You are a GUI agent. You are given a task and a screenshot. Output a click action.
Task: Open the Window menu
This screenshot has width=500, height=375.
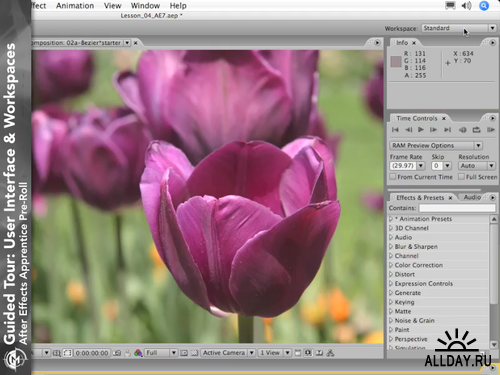[145, 6]
